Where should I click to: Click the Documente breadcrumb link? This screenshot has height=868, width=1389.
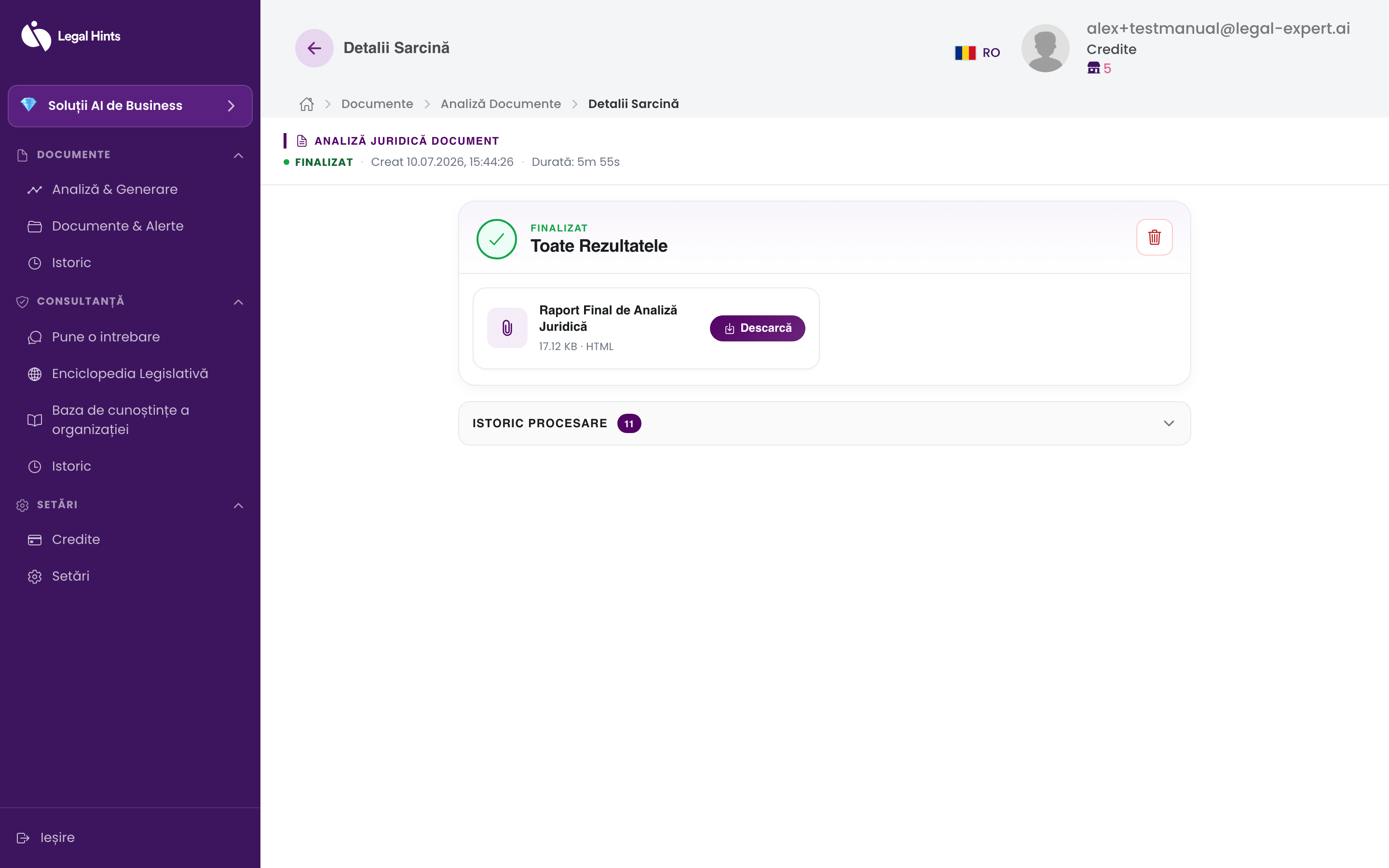pyautogui.click(x=377, y=104)
